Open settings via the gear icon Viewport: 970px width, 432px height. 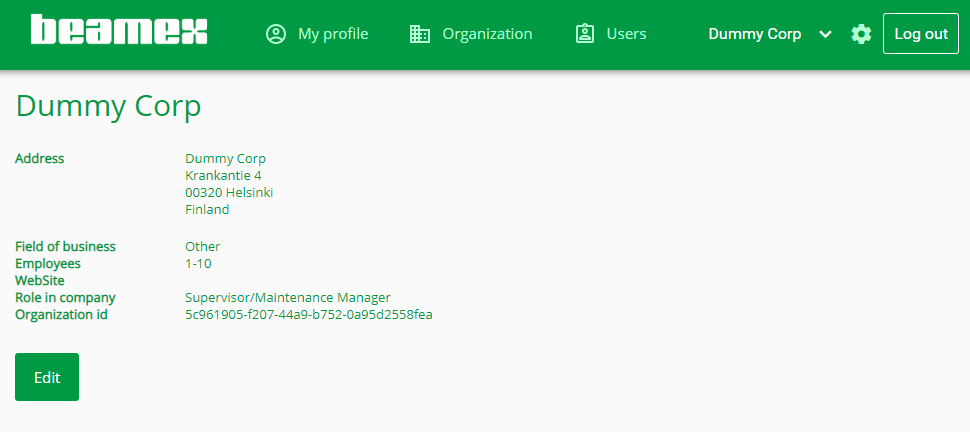click(x=861, y=34)
